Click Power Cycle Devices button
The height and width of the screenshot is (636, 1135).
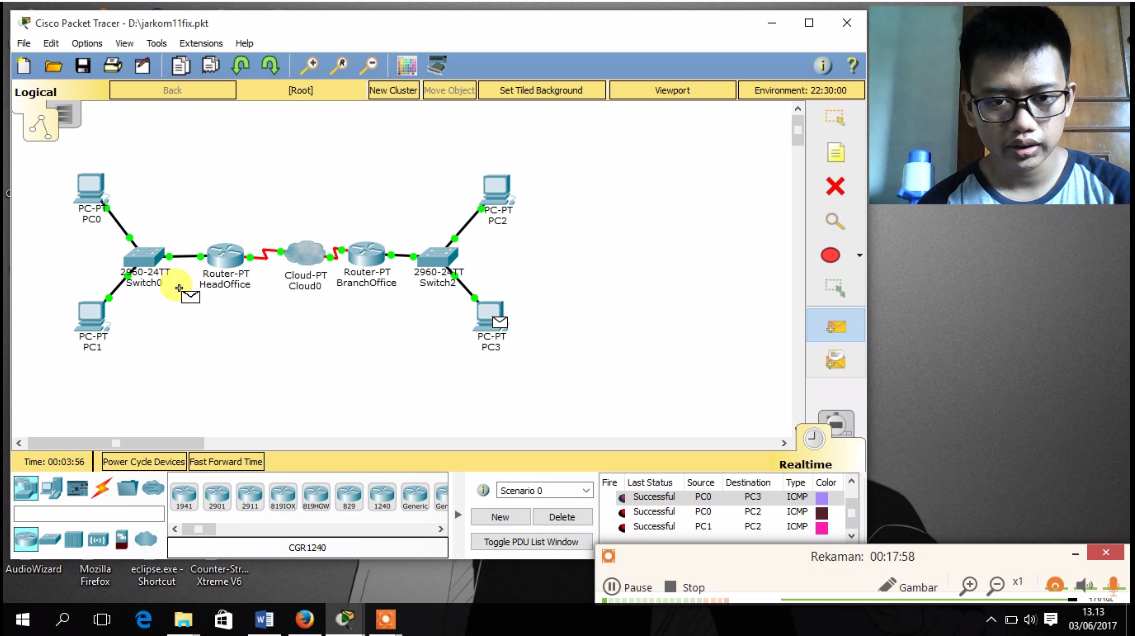(143, 462)
